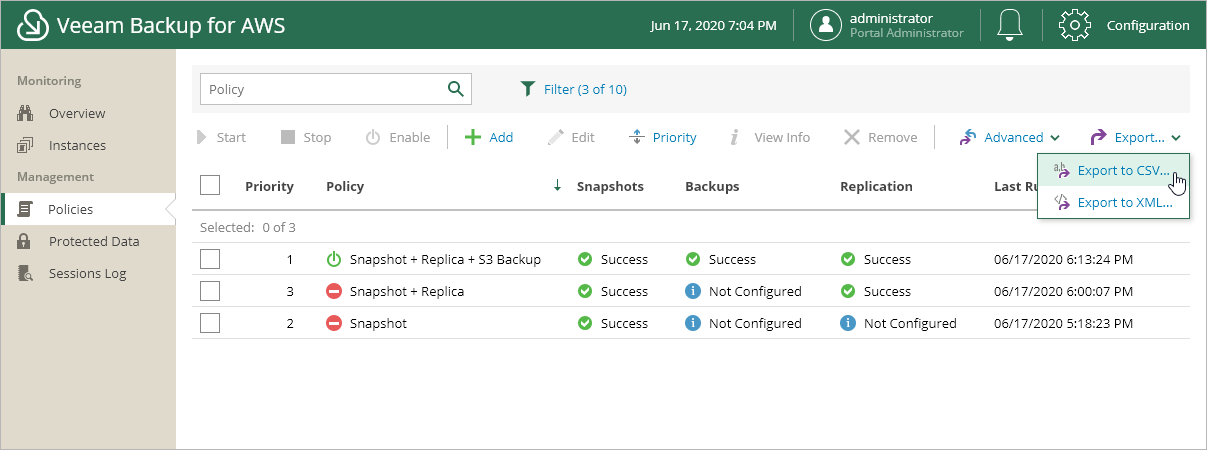Image resolution: width=1207 pixels, height=450 pixels.
Task: Click Export to XML icon
Action: point(1062,202)
